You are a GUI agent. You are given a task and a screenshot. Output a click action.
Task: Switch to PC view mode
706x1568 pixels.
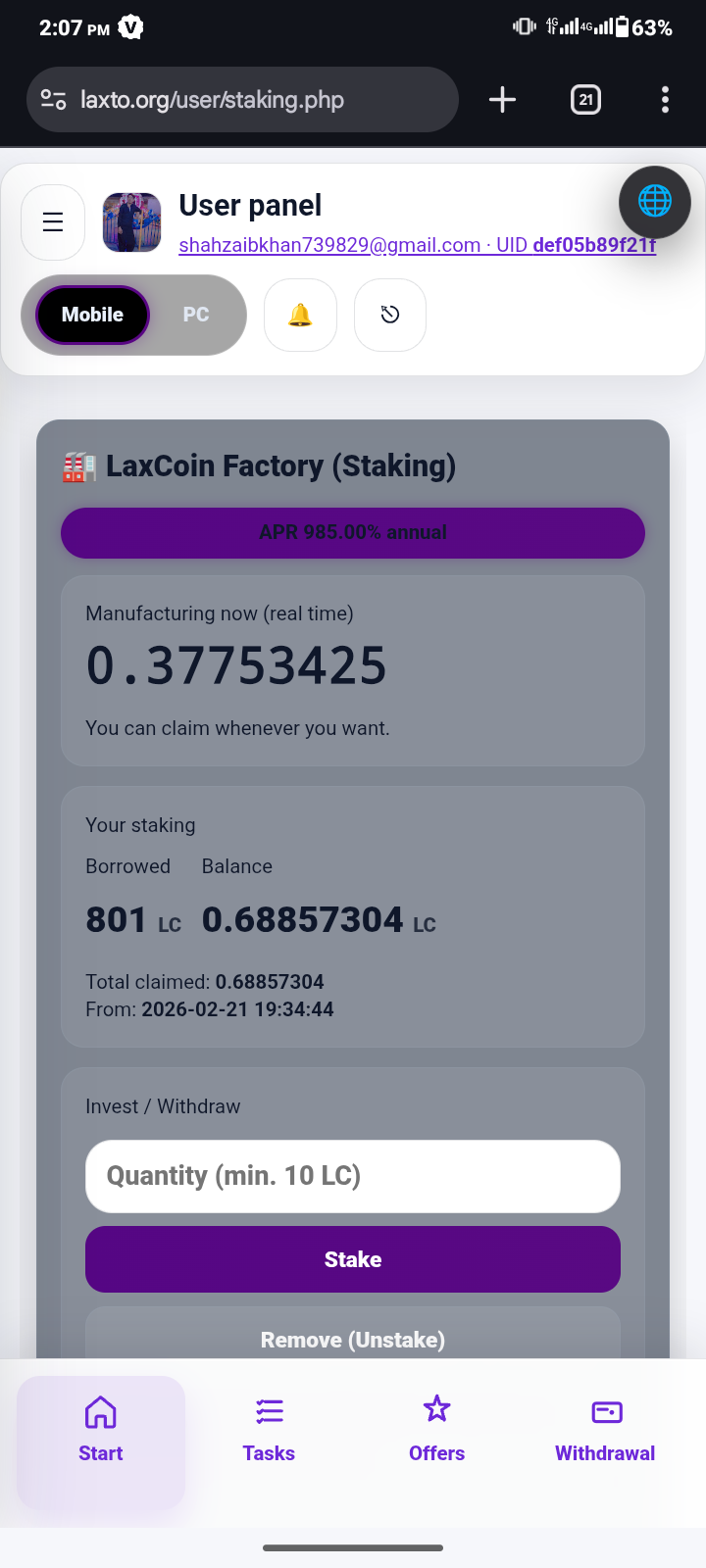[196, 315]
